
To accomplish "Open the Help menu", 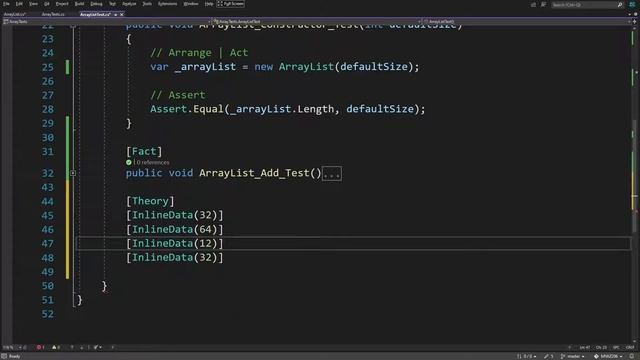I will tap(209, 4).
